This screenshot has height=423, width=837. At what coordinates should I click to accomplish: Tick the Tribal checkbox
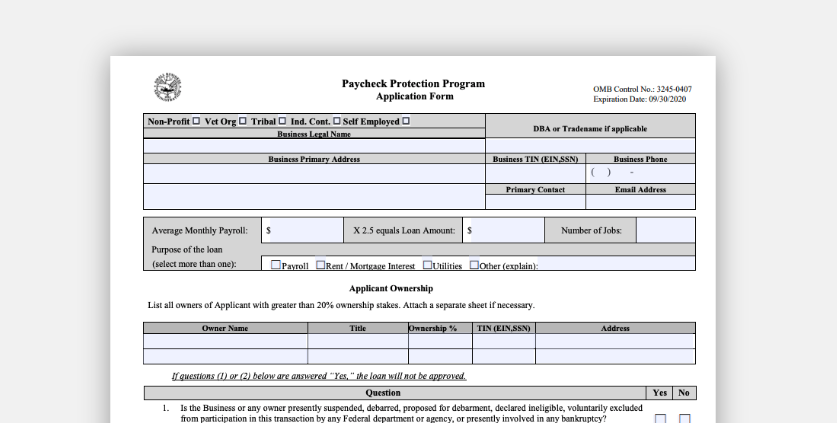coord(282,121)
